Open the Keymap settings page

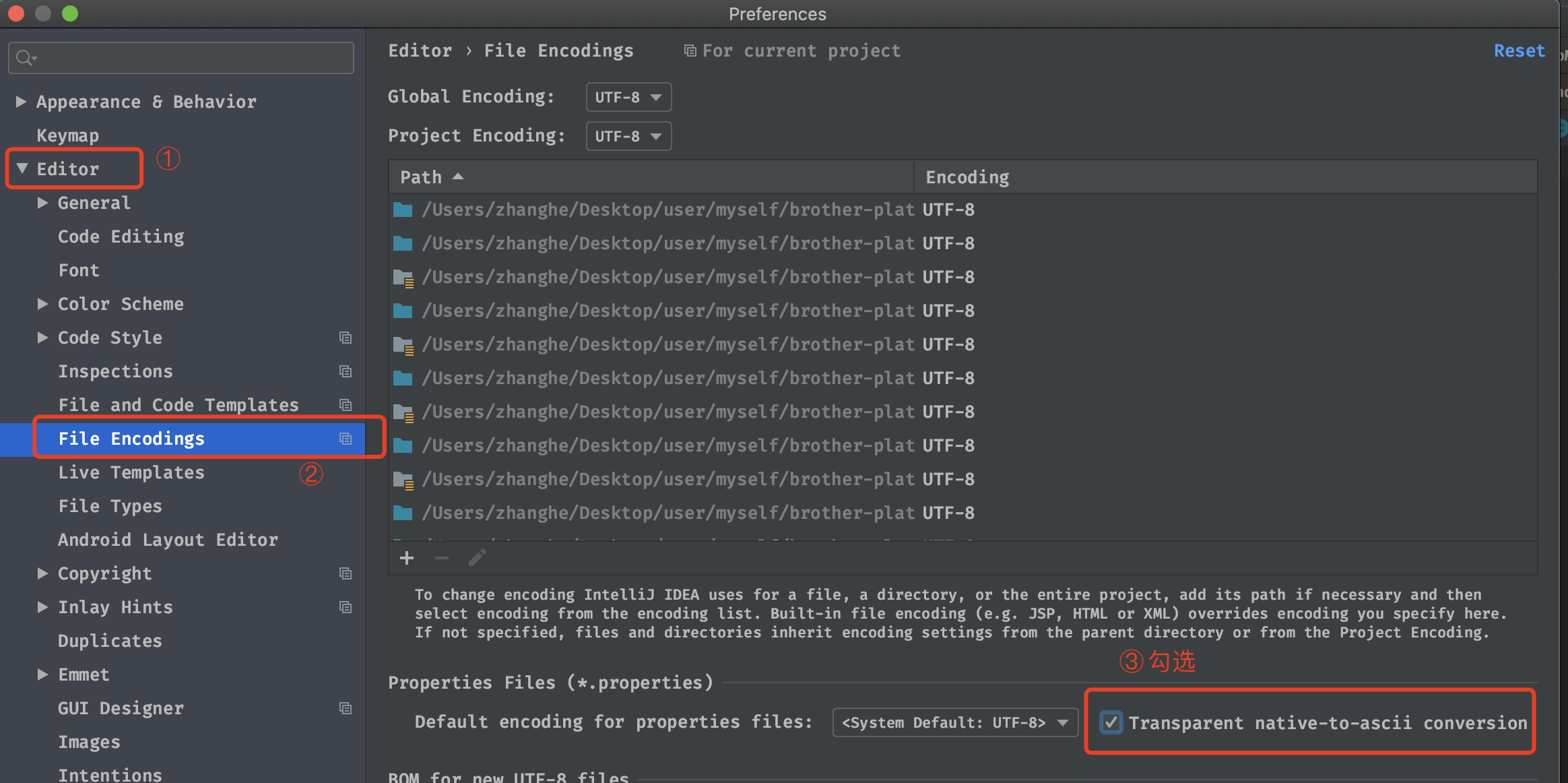coord(67,135)
